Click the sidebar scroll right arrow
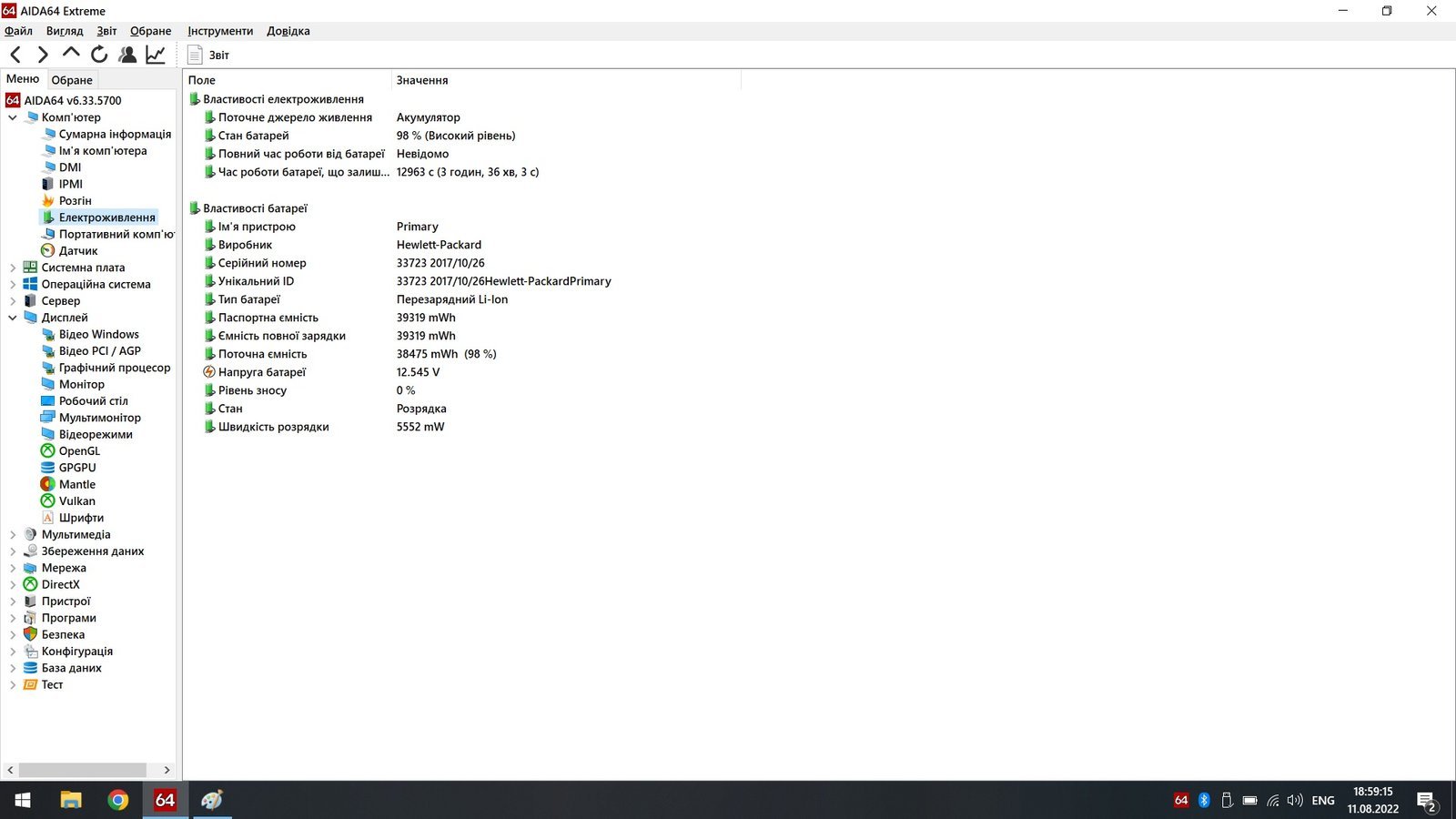The height and width of the screenshot is (819, 1456). click(167, 770)
